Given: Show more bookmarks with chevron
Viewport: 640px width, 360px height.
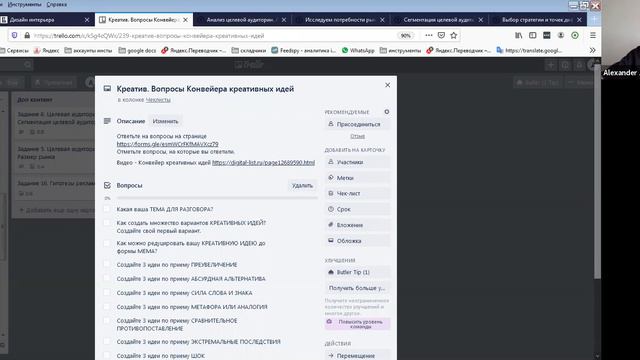Looking at the screenshot, I should click(x=593, y=50).
